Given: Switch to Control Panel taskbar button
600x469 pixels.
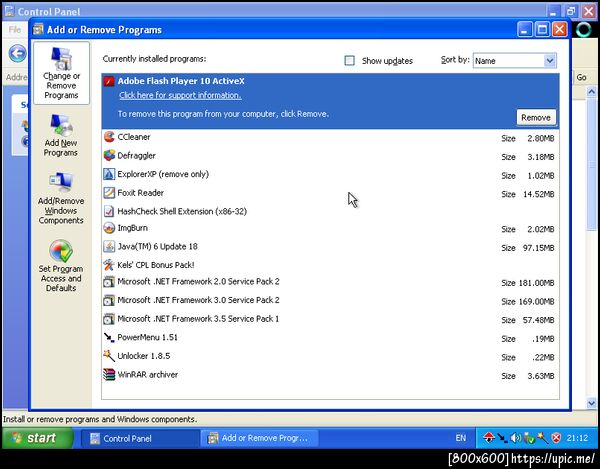Looking at the screenshot, I should click(140, 438).
